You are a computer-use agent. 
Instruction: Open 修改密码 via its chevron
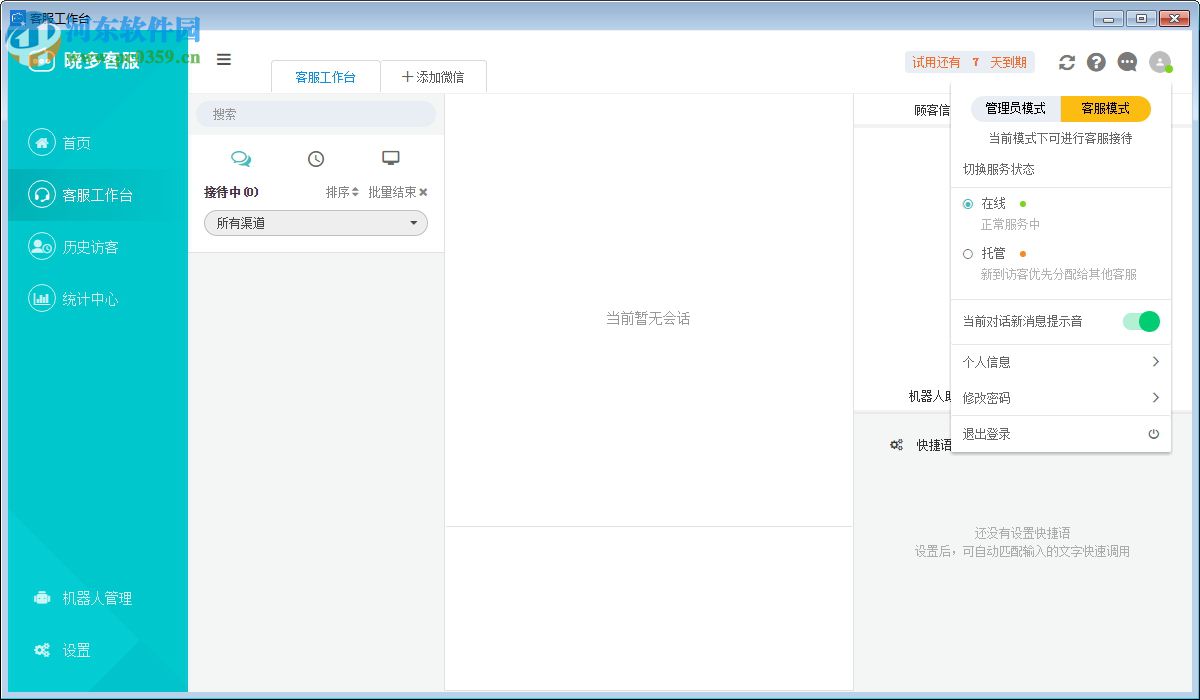click(x=1155, y=397)
